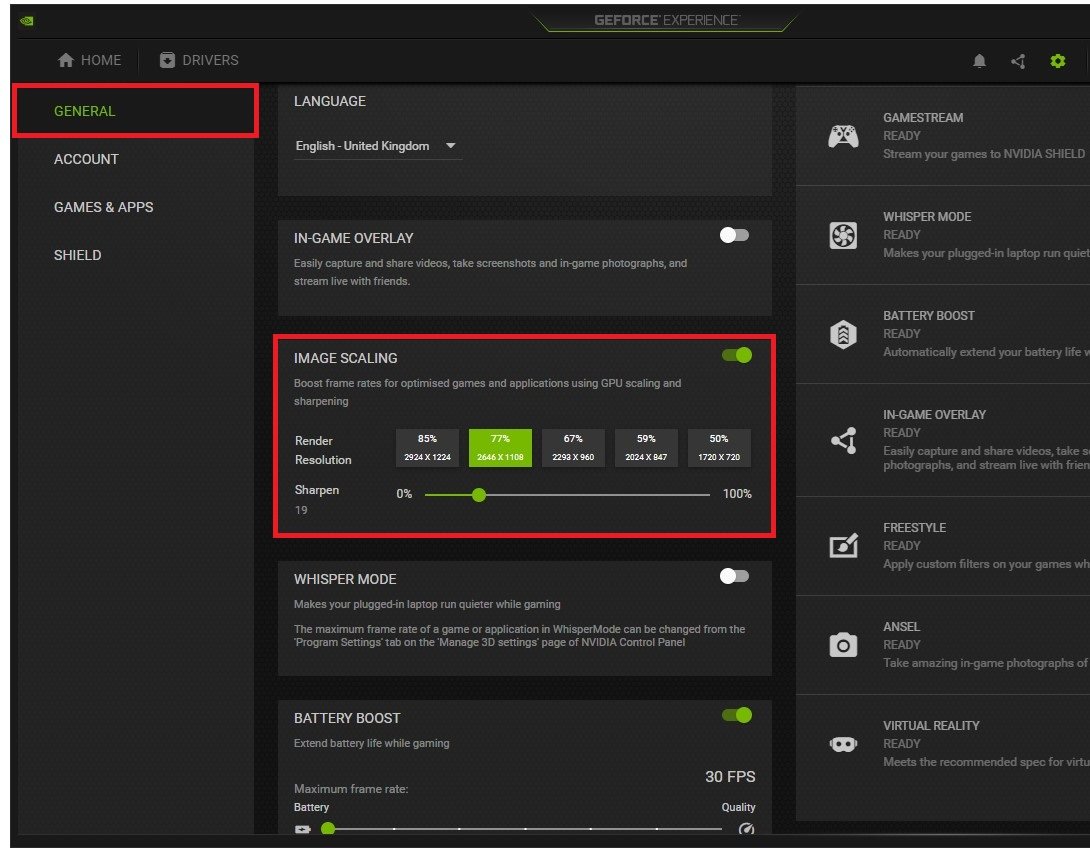This screenshot has width=1090, height=857.
Task: Click the Virtual Reality headset icon
Action: click(843, 744)
